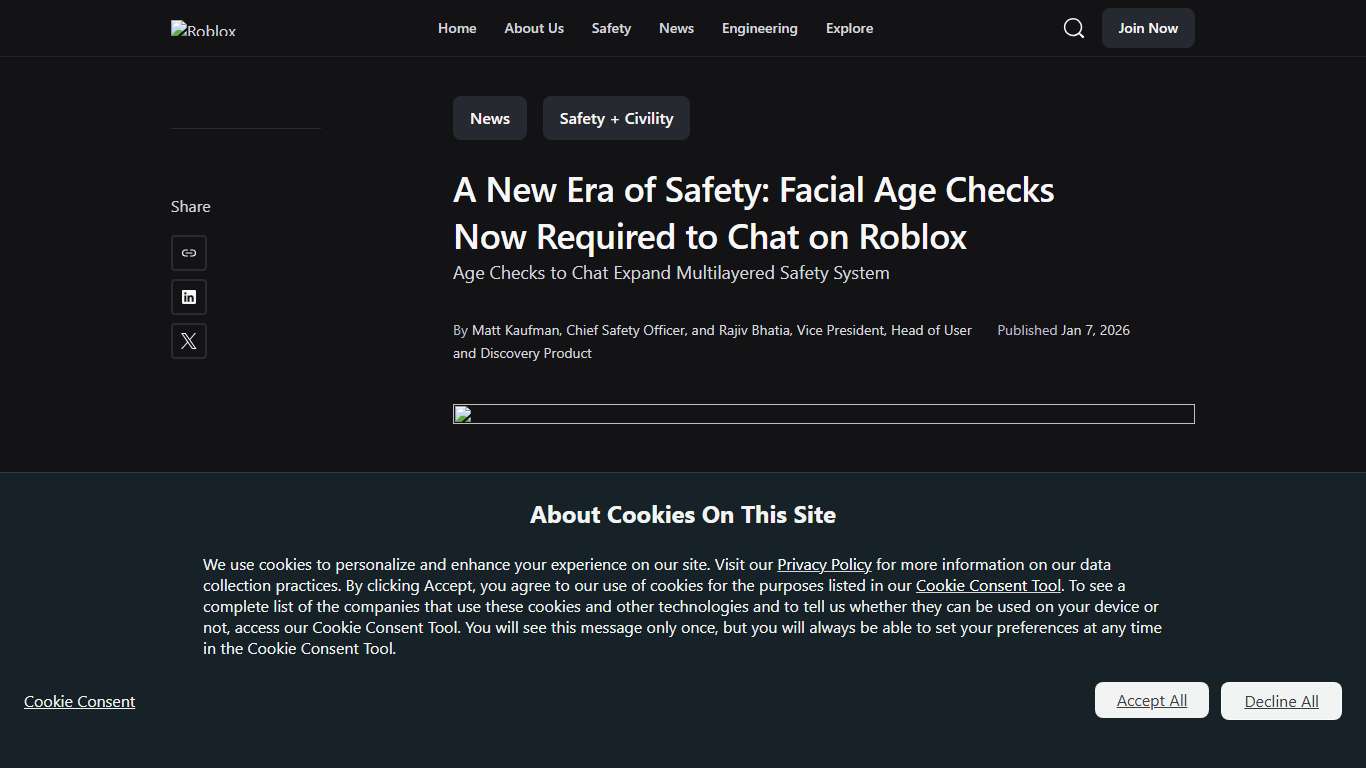Click the Explore navigation item
The height and width of the screenshot is (768, 1366).
849,28
